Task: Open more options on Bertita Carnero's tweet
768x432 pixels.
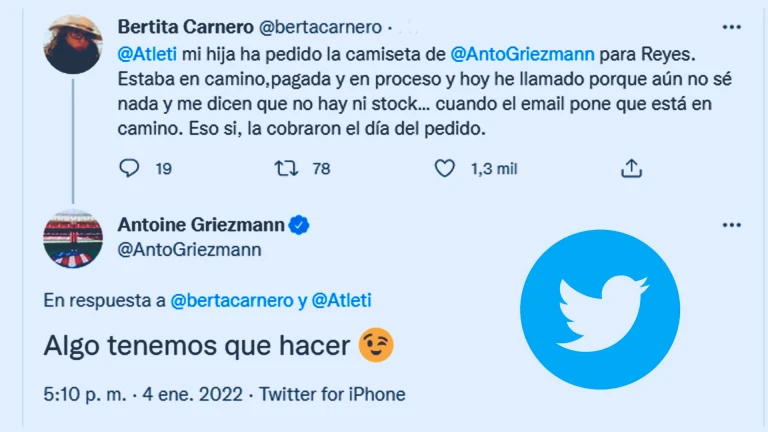Action: [x=732, y=27]
